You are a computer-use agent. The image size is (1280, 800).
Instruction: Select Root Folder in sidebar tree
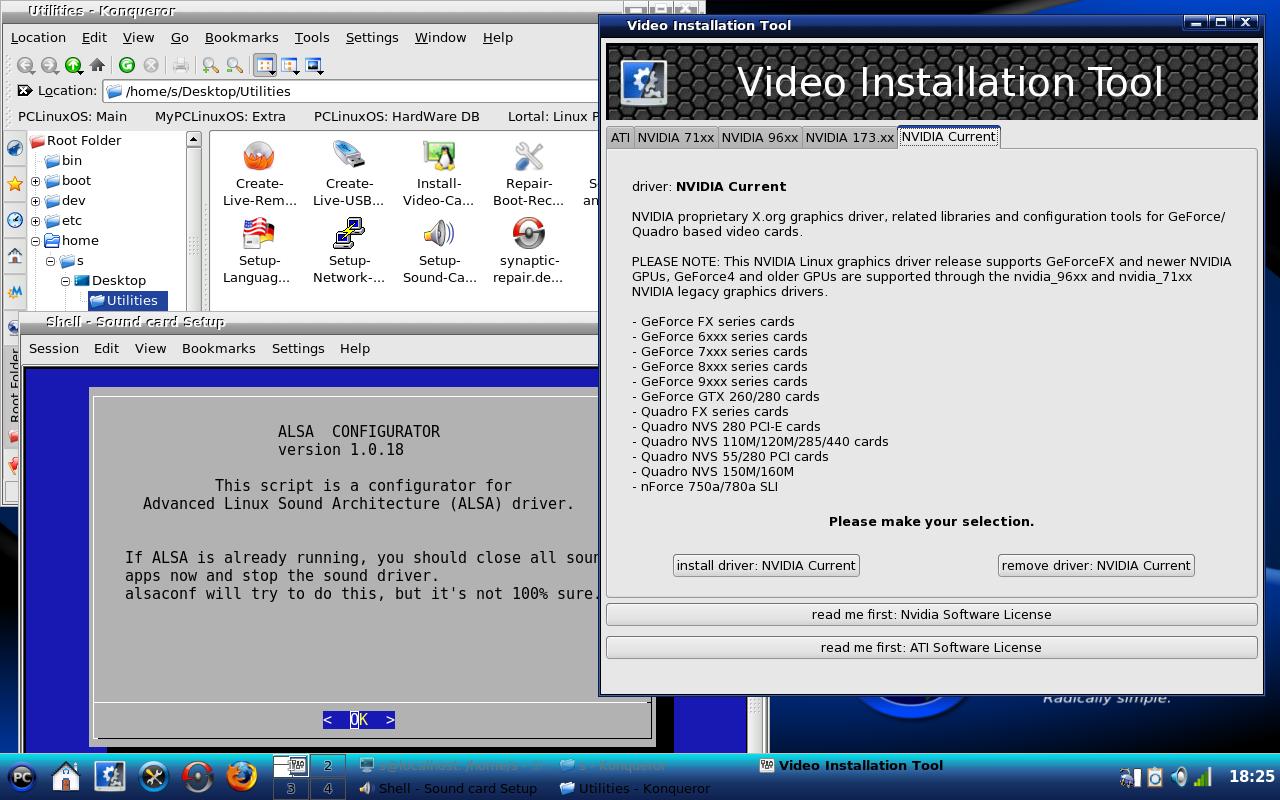click(x=84, y=141)
